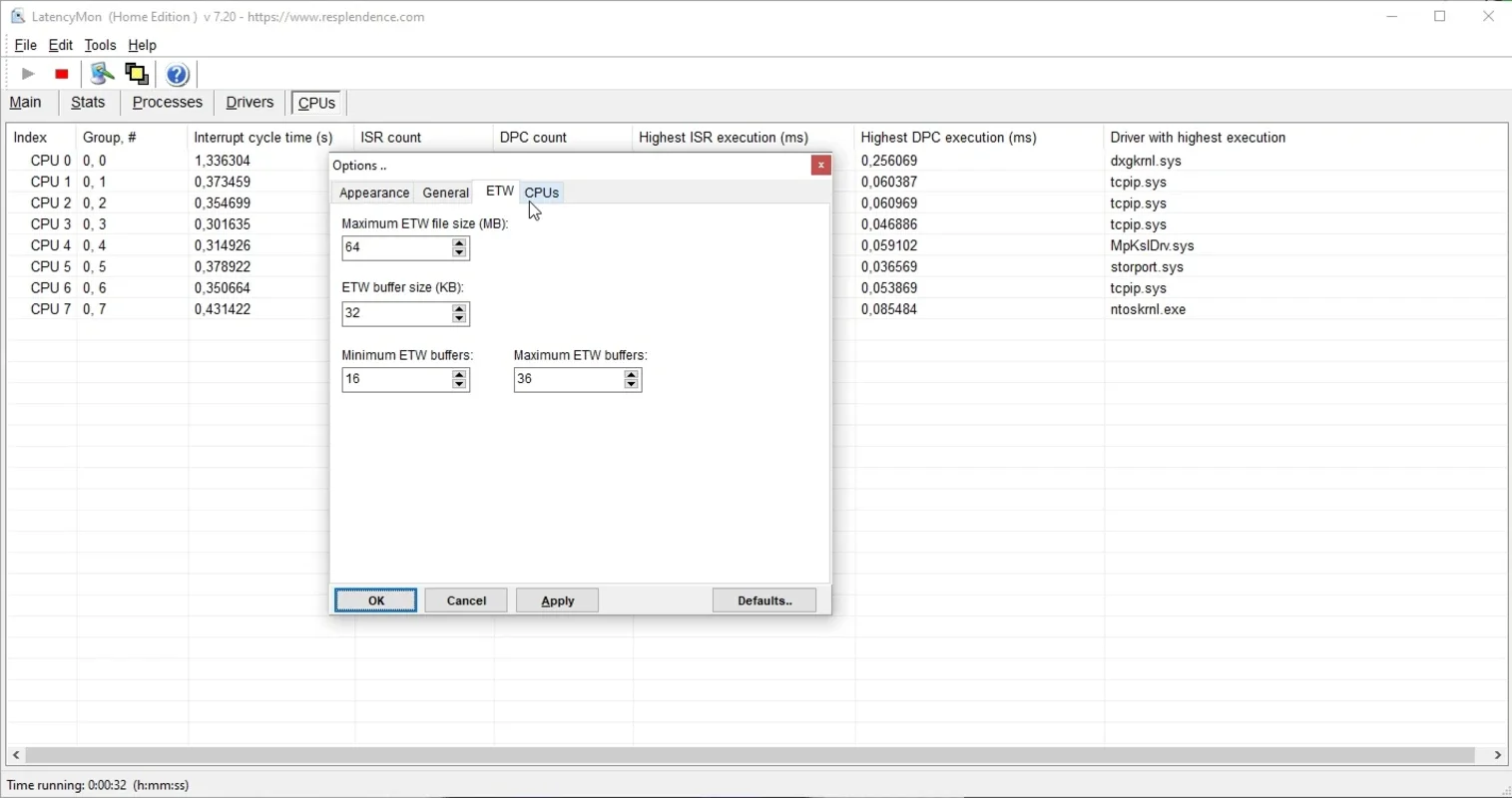
Task: Switch to the Main tab
Action: 26,103
